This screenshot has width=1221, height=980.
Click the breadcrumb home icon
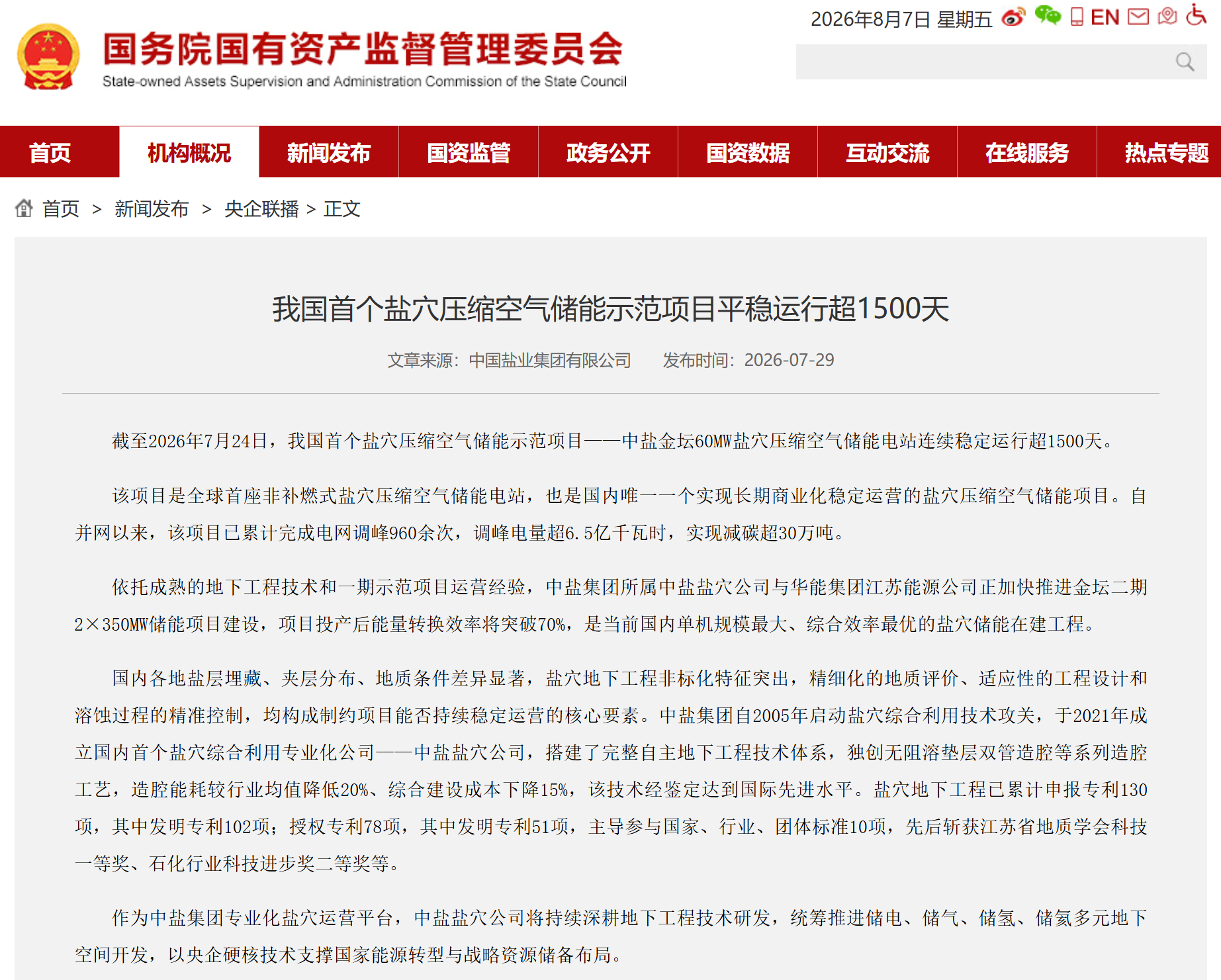24,208
